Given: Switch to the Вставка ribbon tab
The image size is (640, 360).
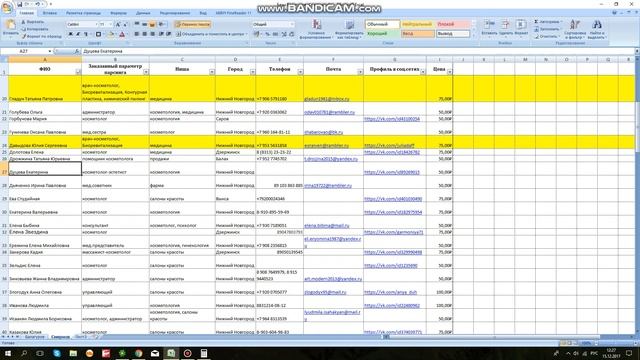Looking at the screenshot, I should tap(50, 13).
